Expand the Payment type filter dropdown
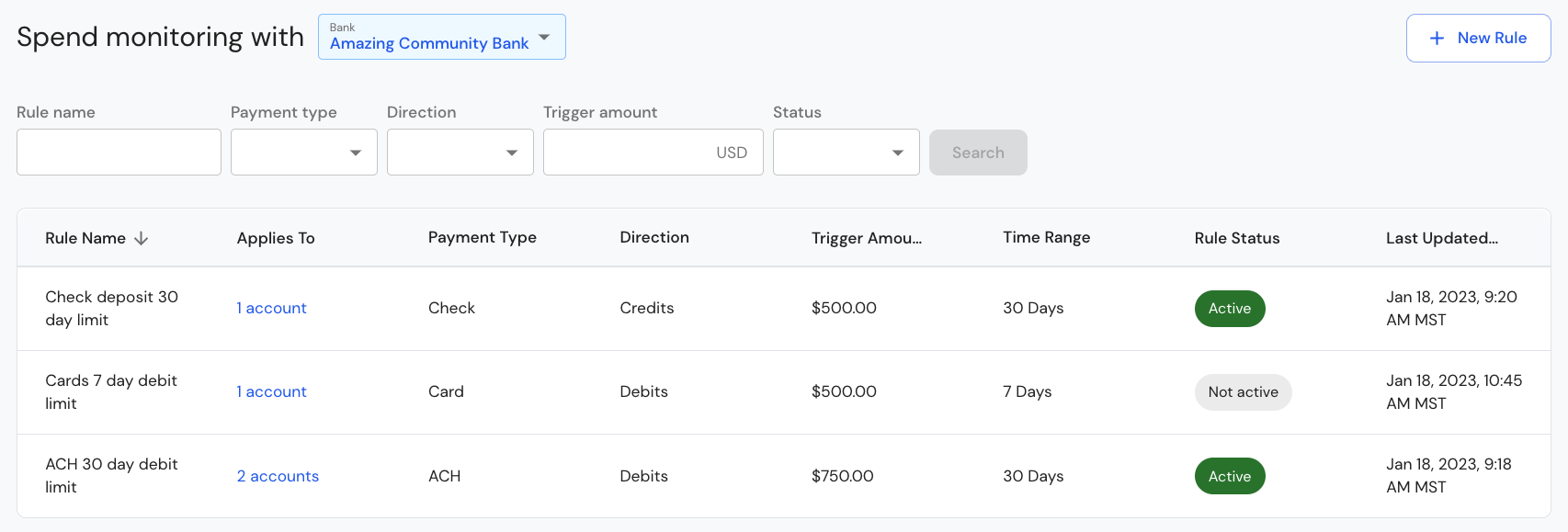Screen dimensions: 1568x532 point(304,152)
